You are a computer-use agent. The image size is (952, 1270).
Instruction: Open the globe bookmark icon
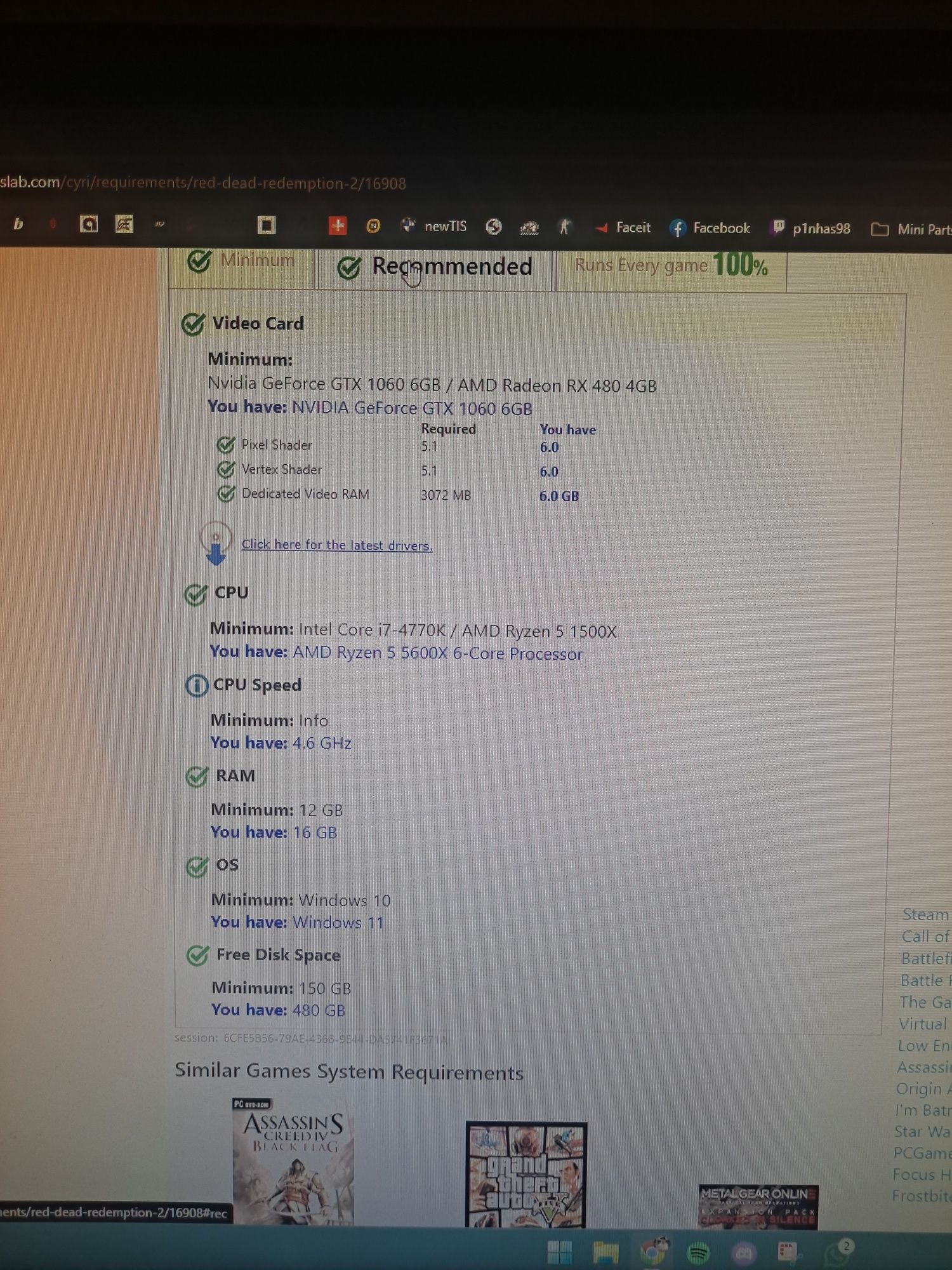click(494, 227)
